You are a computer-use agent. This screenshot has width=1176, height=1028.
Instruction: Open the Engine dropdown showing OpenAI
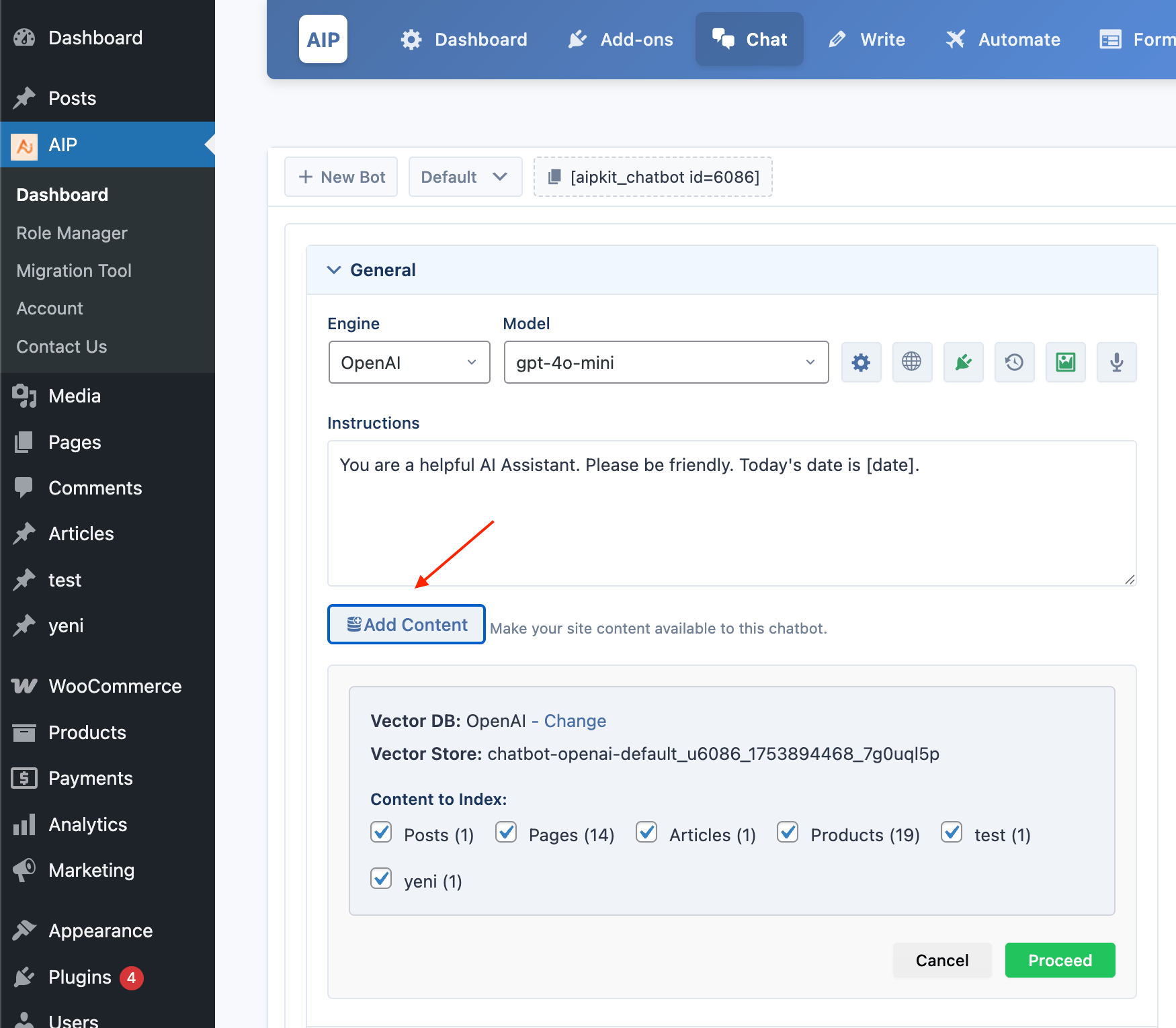click(x=409, y=362)
